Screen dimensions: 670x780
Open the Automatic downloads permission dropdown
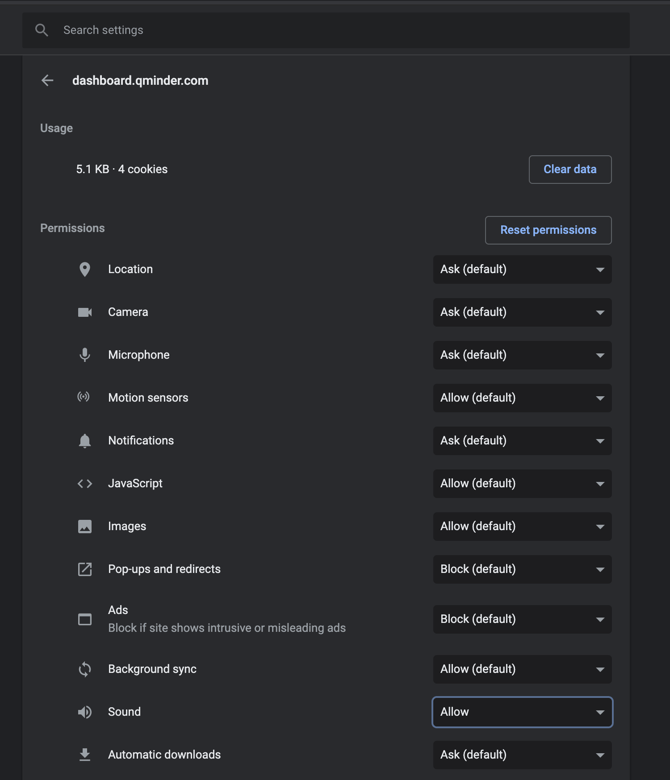[522, 755]
